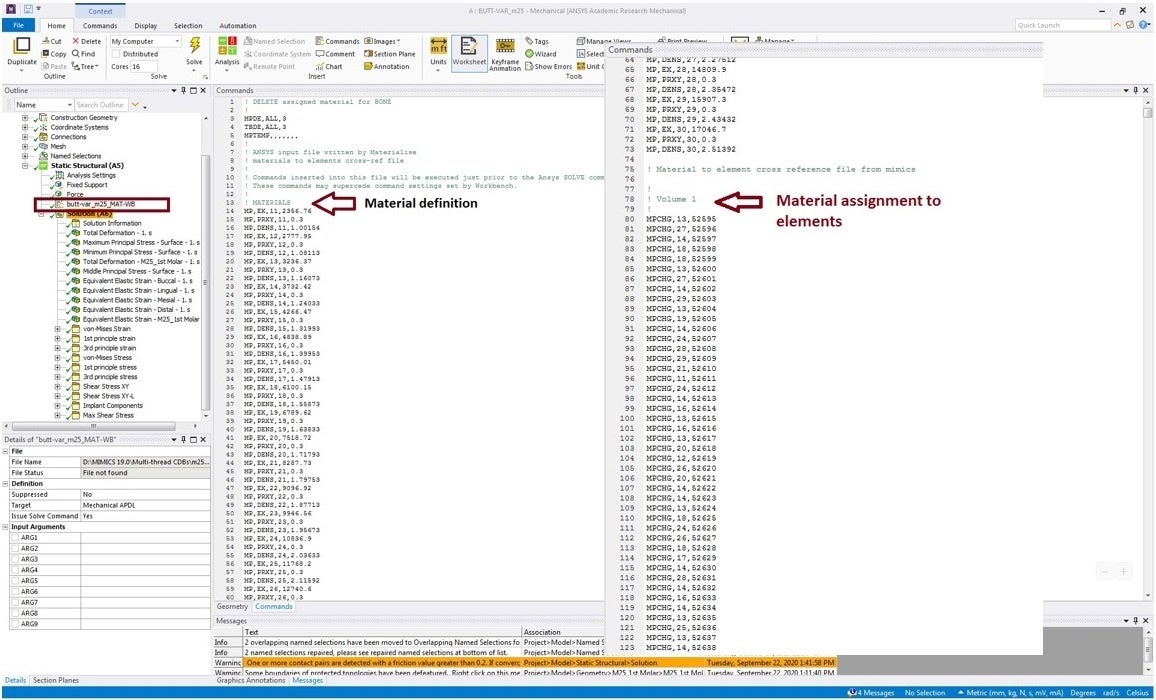This screenshot has height=700, width=1156.
Task: Click the Quick Launch search box
Action: [1062, 25]
